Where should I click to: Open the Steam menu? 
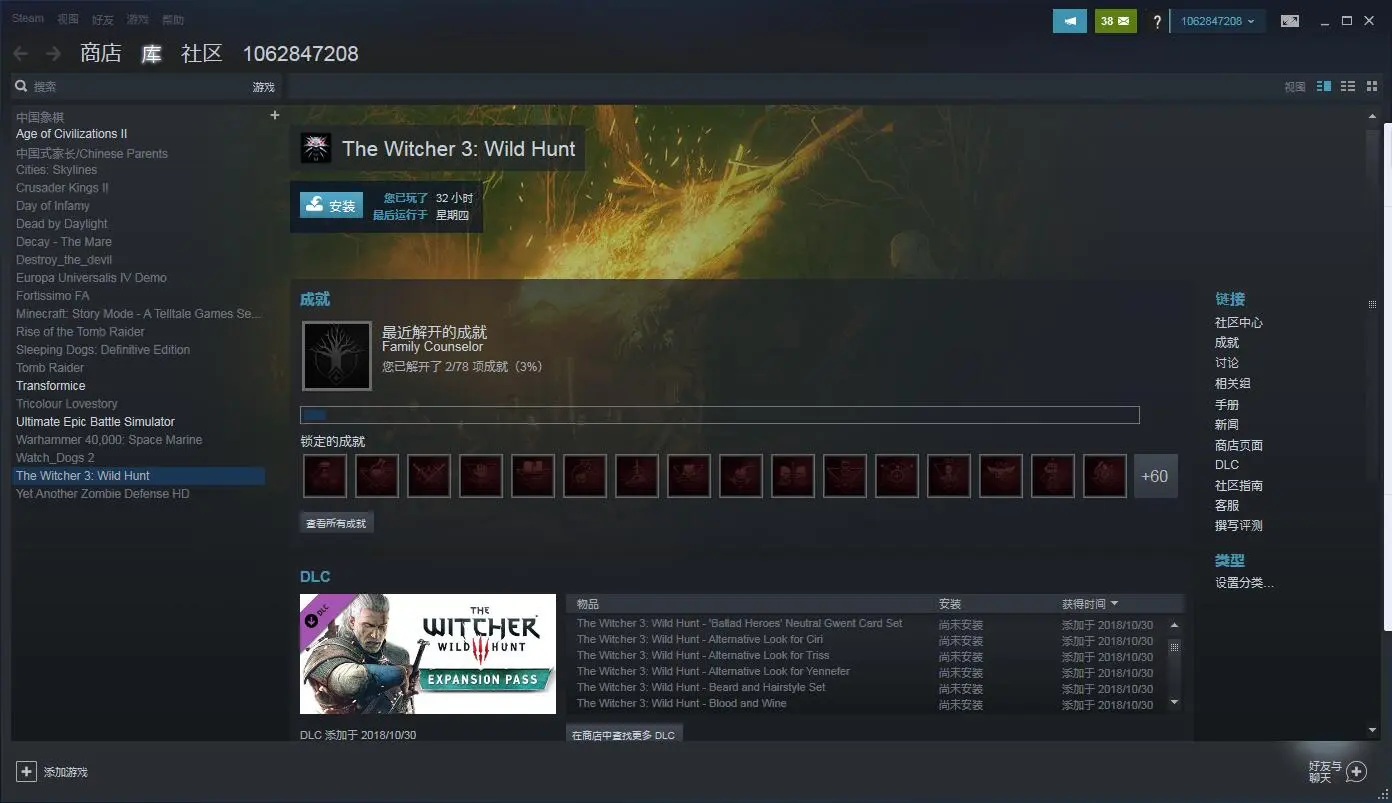point(28,19)
